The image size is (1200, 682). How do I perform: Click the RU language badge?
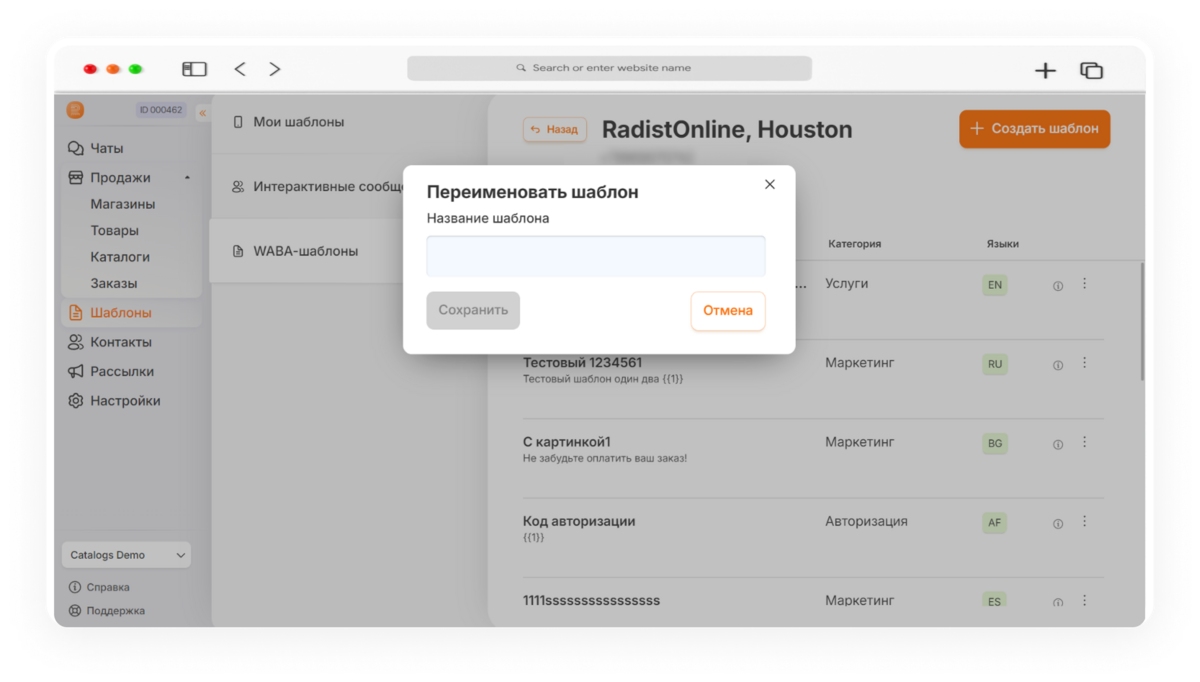pyautogui.click(x=995, y=364)
